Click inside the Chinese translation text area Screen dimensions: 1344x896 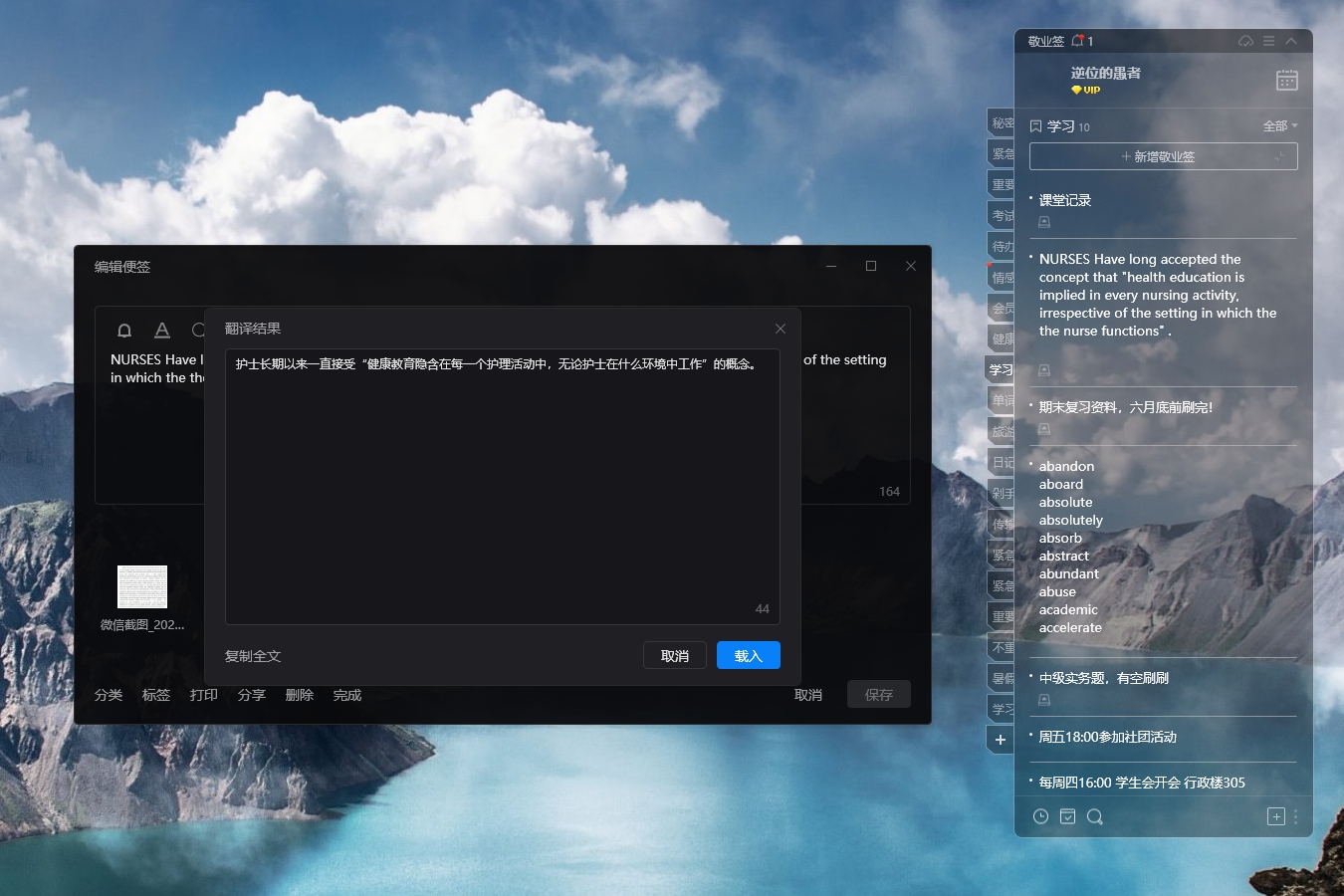pos(503,487)
